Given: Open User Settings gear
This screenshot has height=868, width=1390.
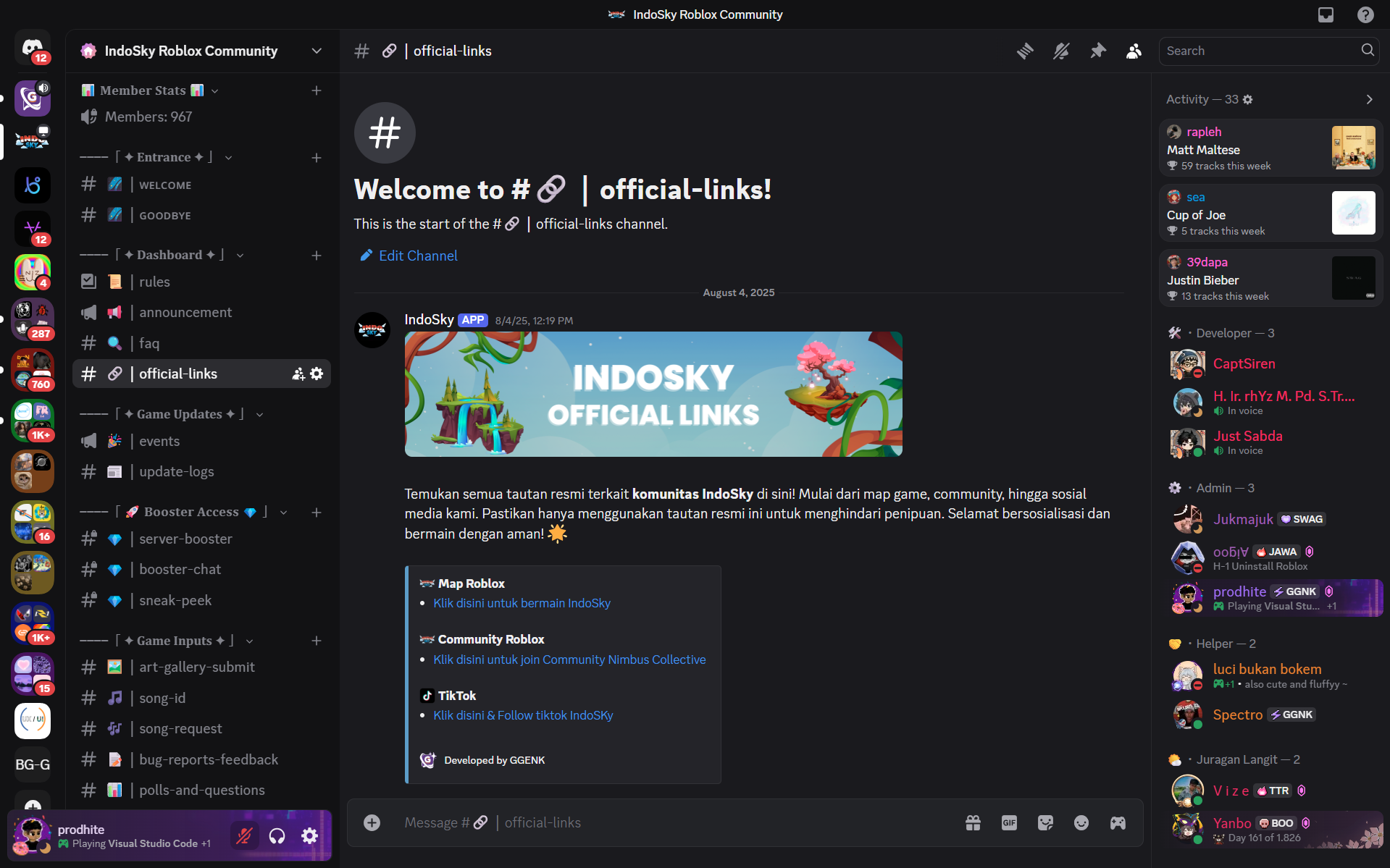Looking at the screenshot, I should point(309,836).
